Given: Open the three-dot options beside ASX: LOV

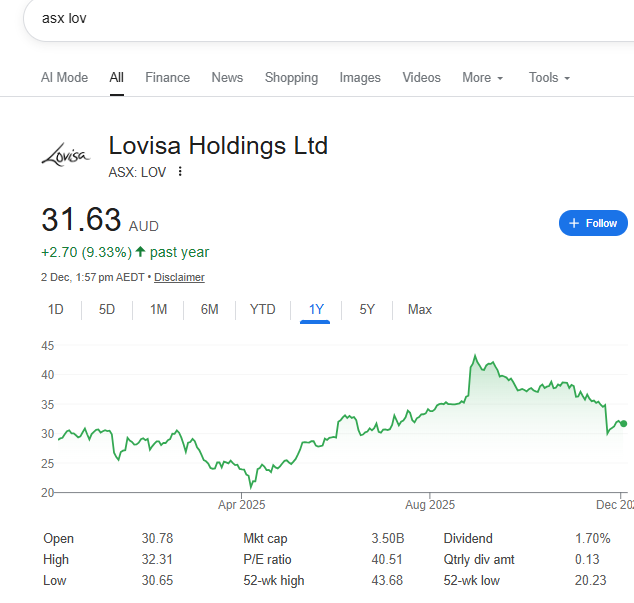Looking at the screenshot, I should click(x=180, y=172).
